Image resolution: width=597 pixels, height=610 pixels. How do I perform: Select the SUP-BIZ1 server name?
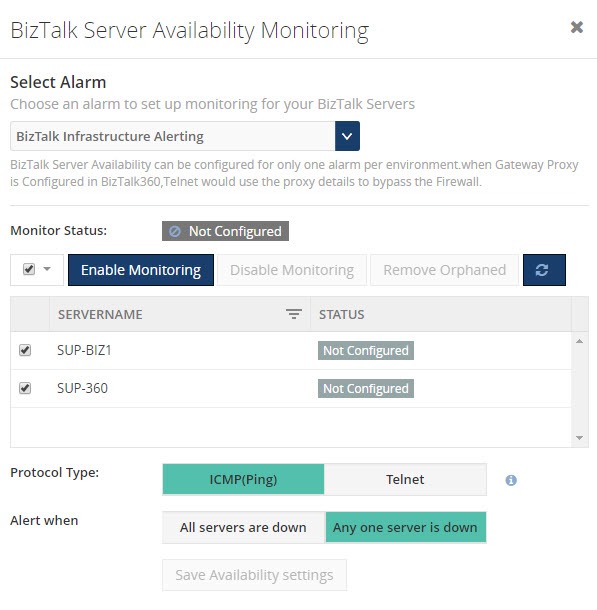[84, 350]
